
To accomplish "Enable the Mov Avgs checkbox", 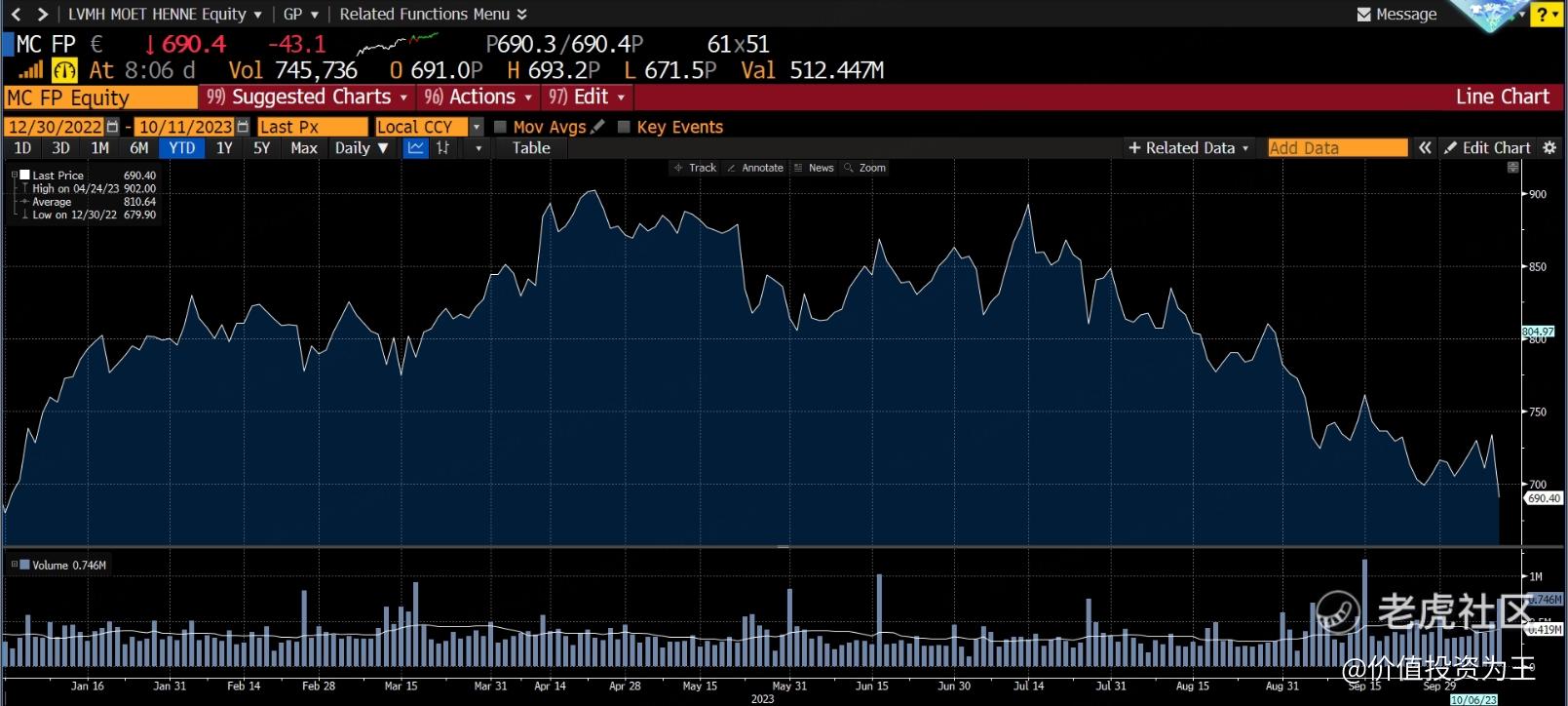I will tap(500, 127).
